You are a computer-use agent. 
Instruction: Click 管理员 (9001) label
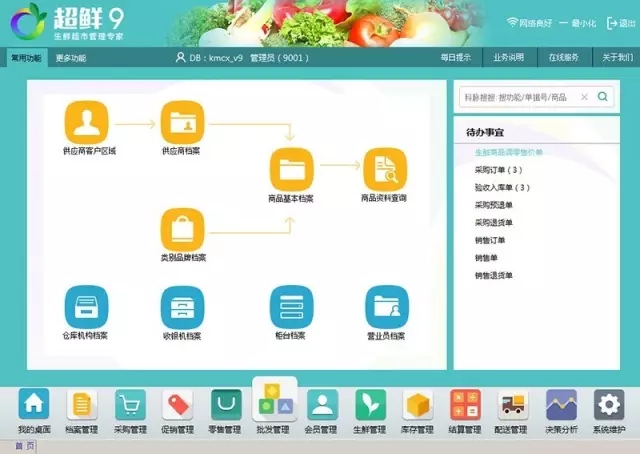coord(279,58)
